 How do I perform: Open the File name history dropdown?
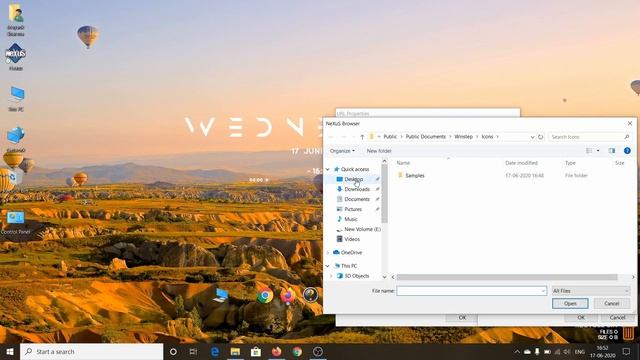click(543, 291)
